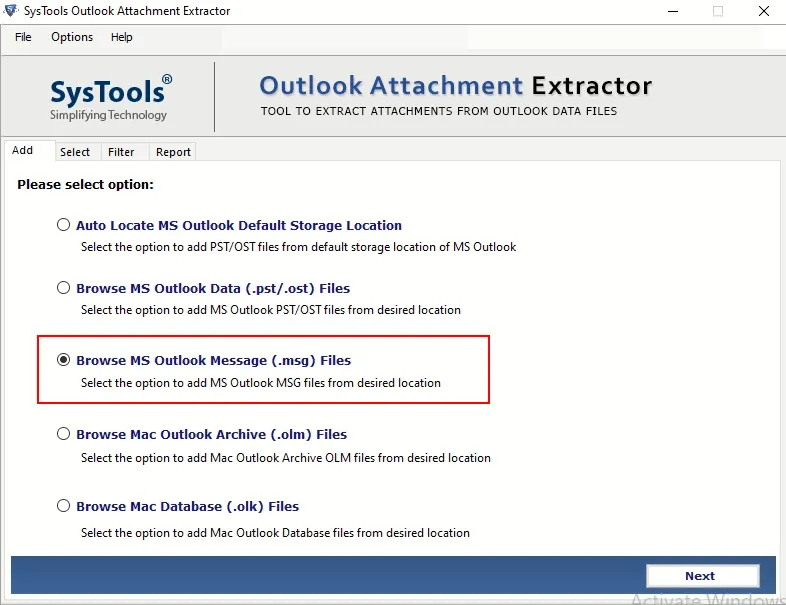Viewport: 786px width, 605px height.
Task: Open the File menu
Action: [x=23, y=37]
